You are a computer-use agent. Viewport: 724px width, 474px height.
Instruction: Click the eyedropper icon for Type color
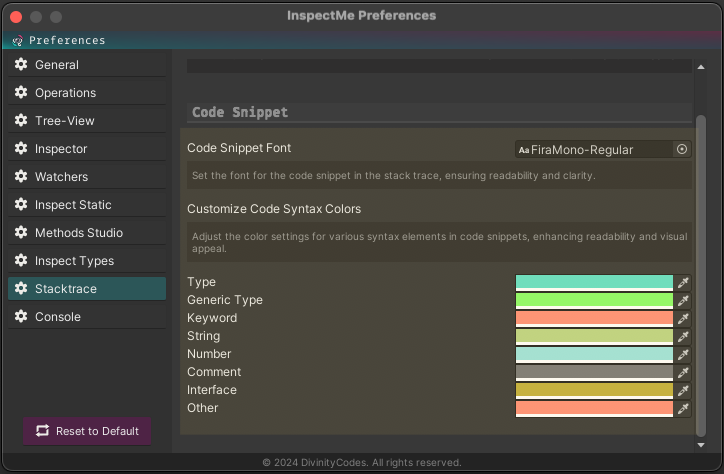click(x=683, y=282)
